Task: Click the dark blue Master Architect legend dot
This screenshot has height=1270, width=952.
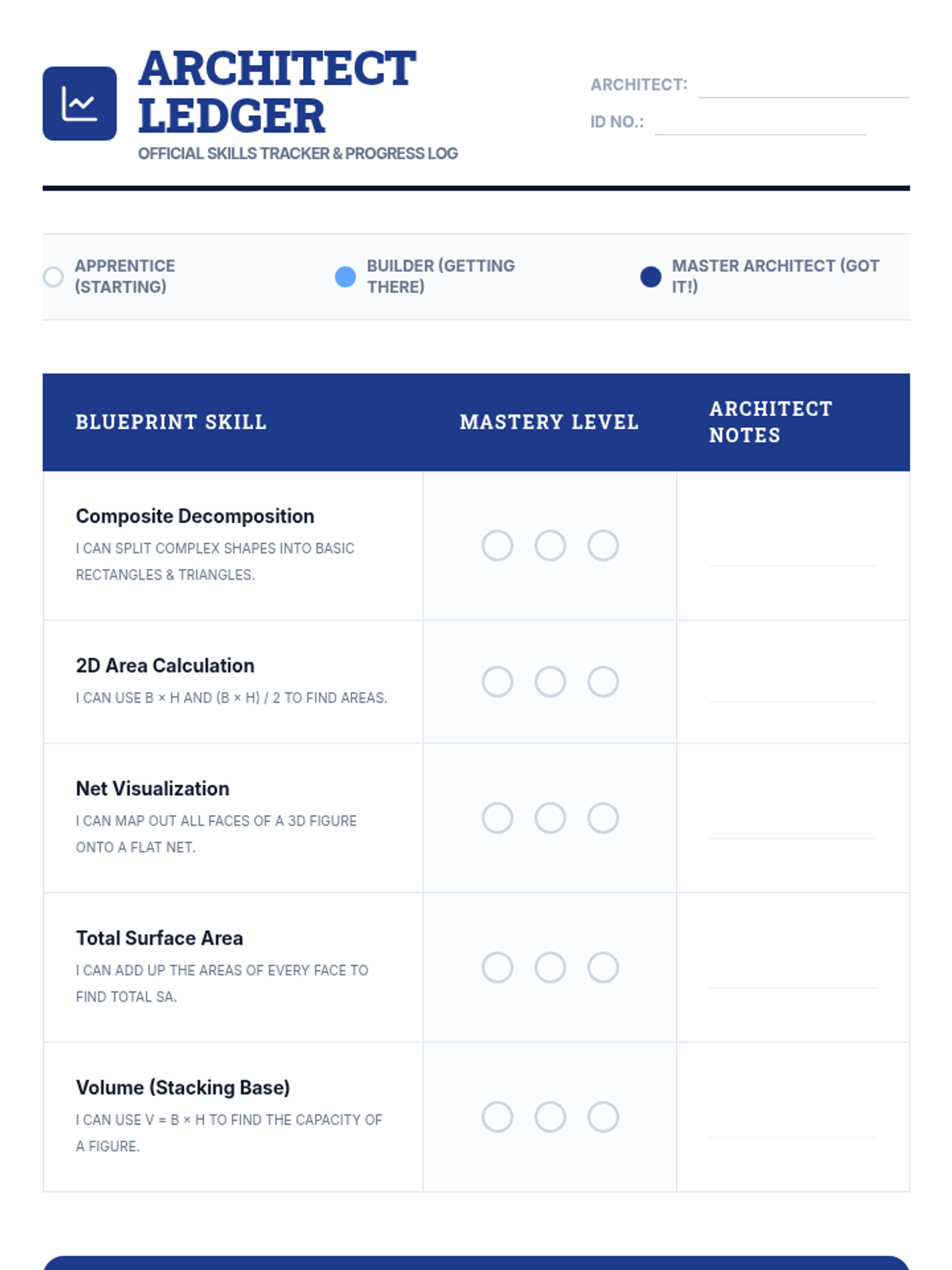Action: (x=651, y=276)
